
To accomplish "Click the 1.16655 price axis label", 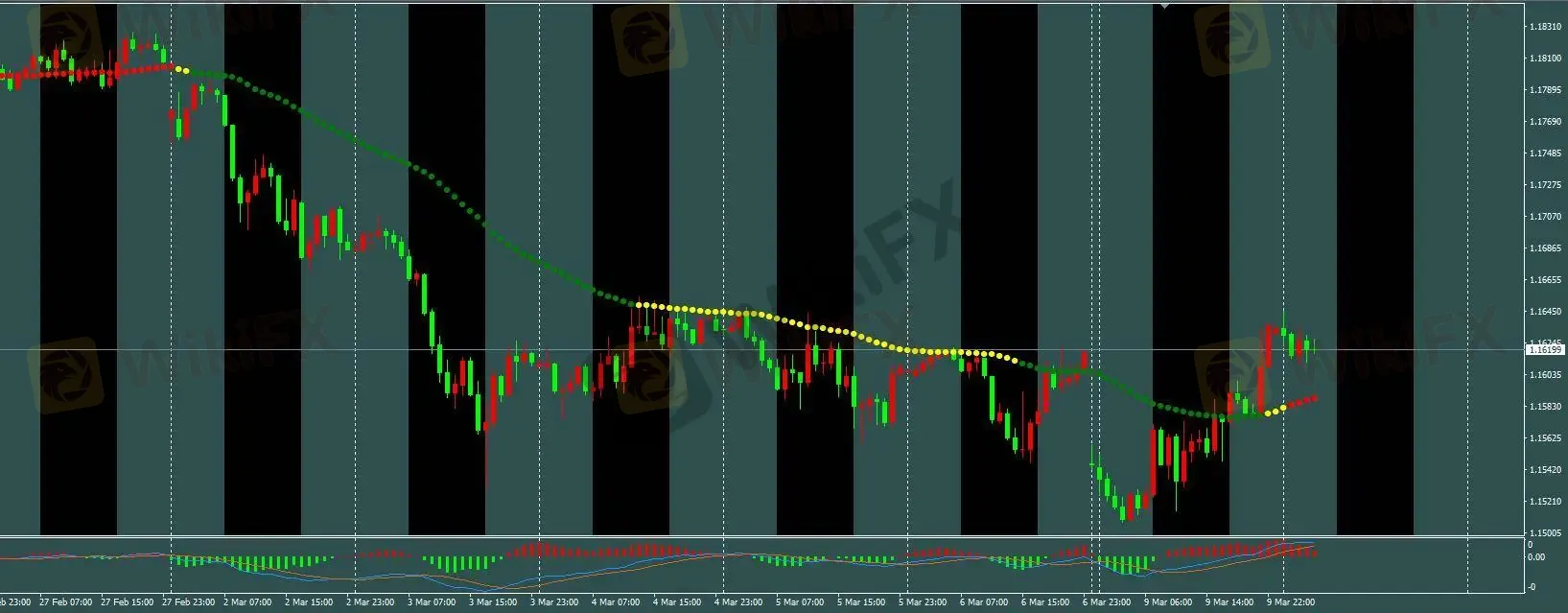I will pyautogui.click(x=1543, y=280).
